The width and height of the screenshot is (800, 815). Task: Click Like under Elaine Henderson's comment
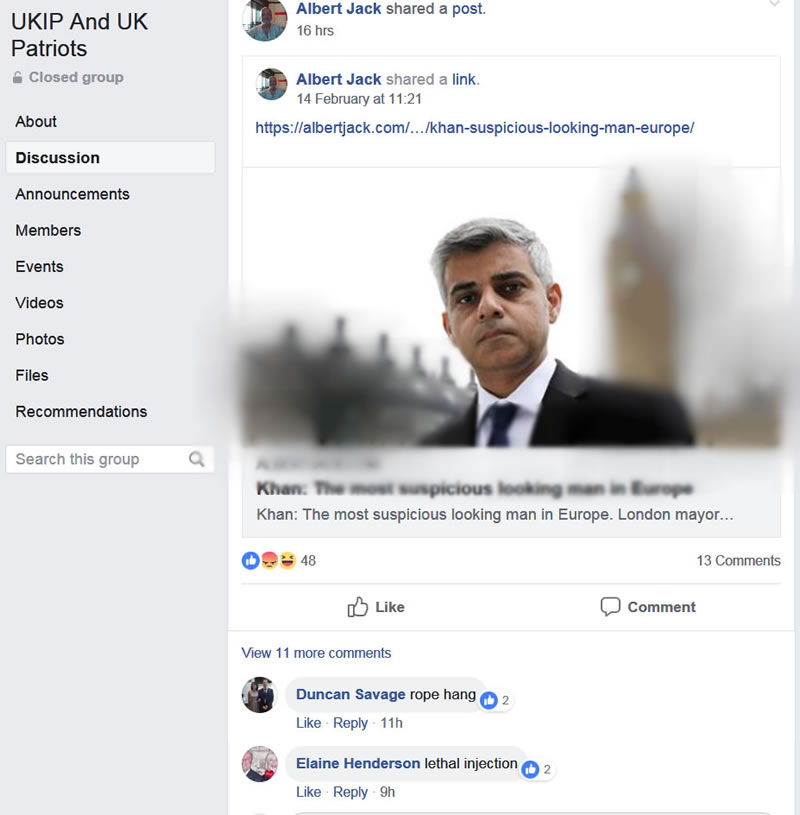[308, 792]
